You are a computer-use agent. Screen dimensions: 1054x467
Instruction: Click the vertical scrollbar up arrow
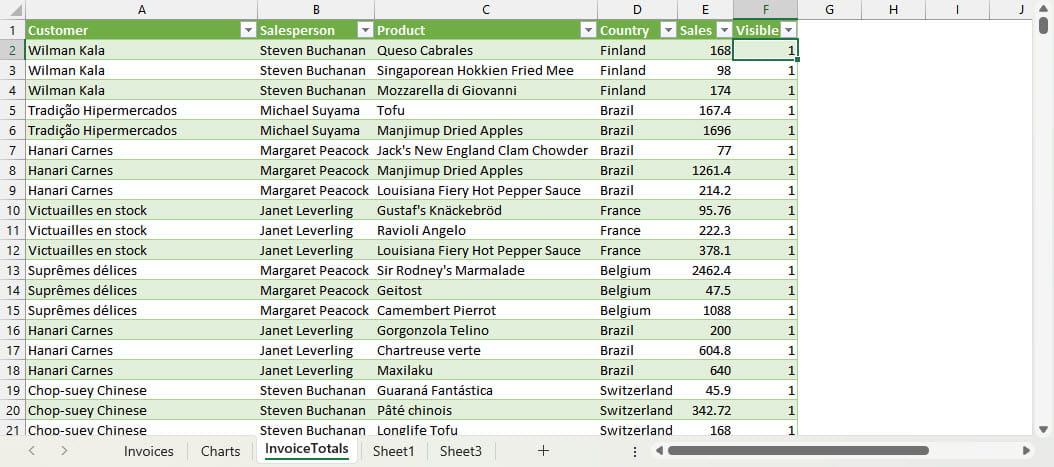tap(1044, 30)
